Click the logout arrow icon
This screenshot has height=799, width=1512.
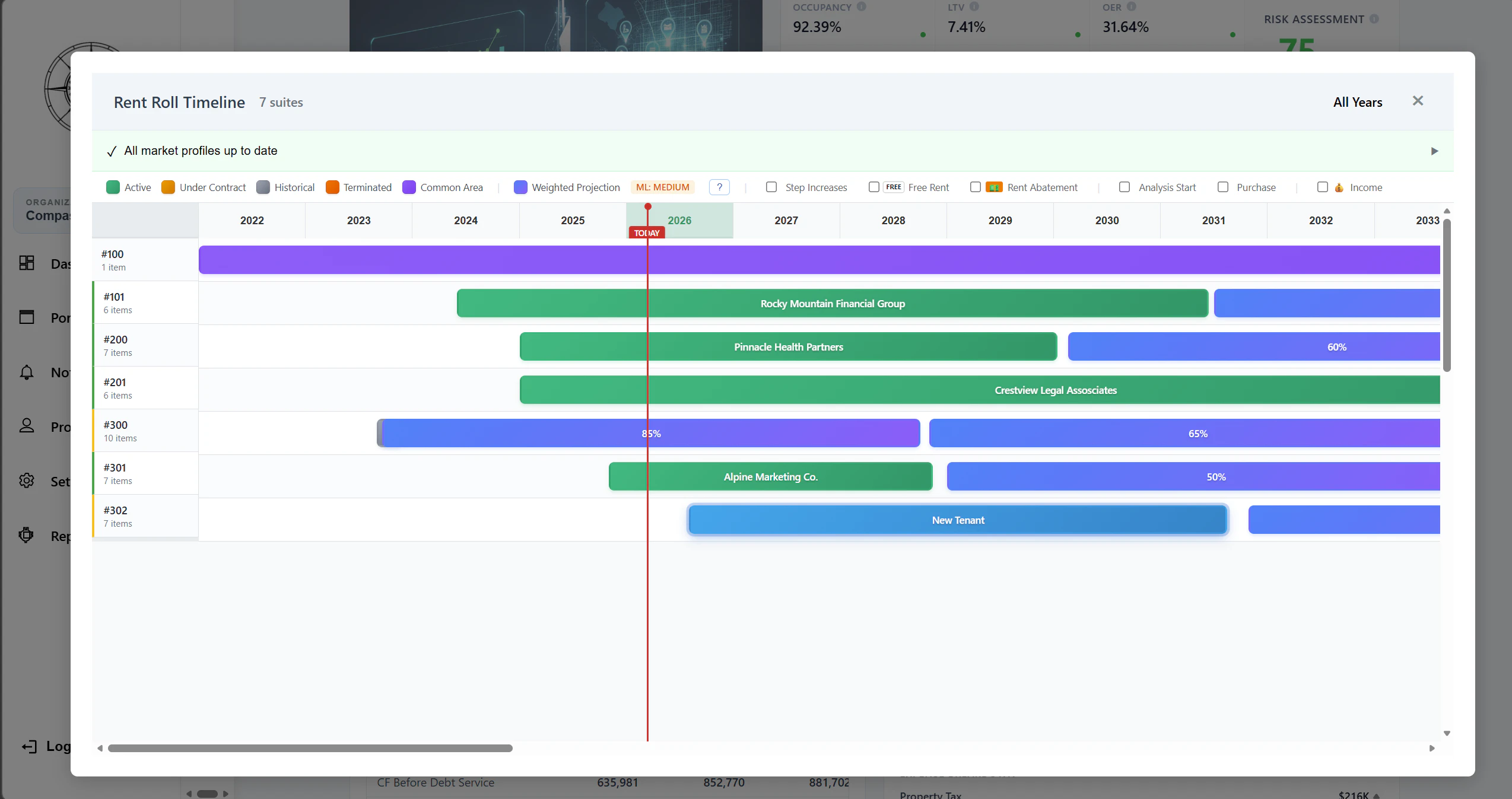point(29,746)
